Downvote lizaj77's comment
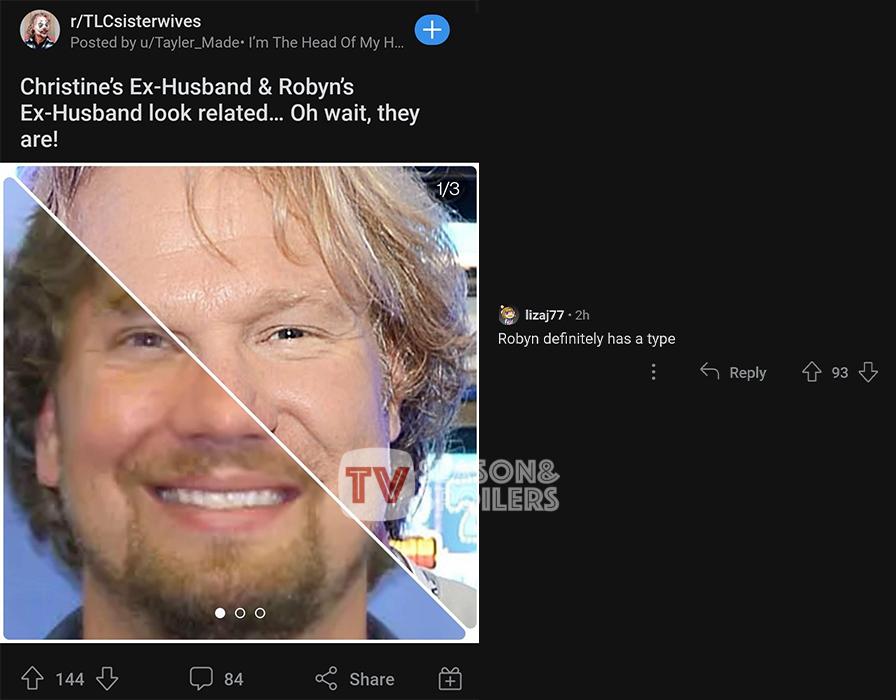Viewport: 896px width, 700px height. (868, 372)
